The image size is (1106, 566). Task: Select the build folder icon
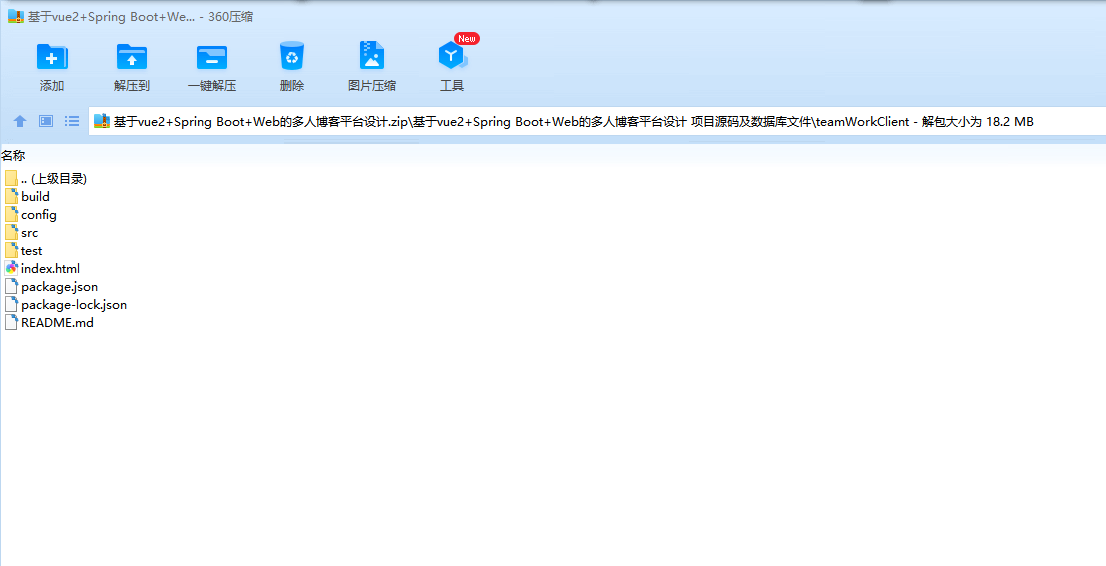(11, 196)
